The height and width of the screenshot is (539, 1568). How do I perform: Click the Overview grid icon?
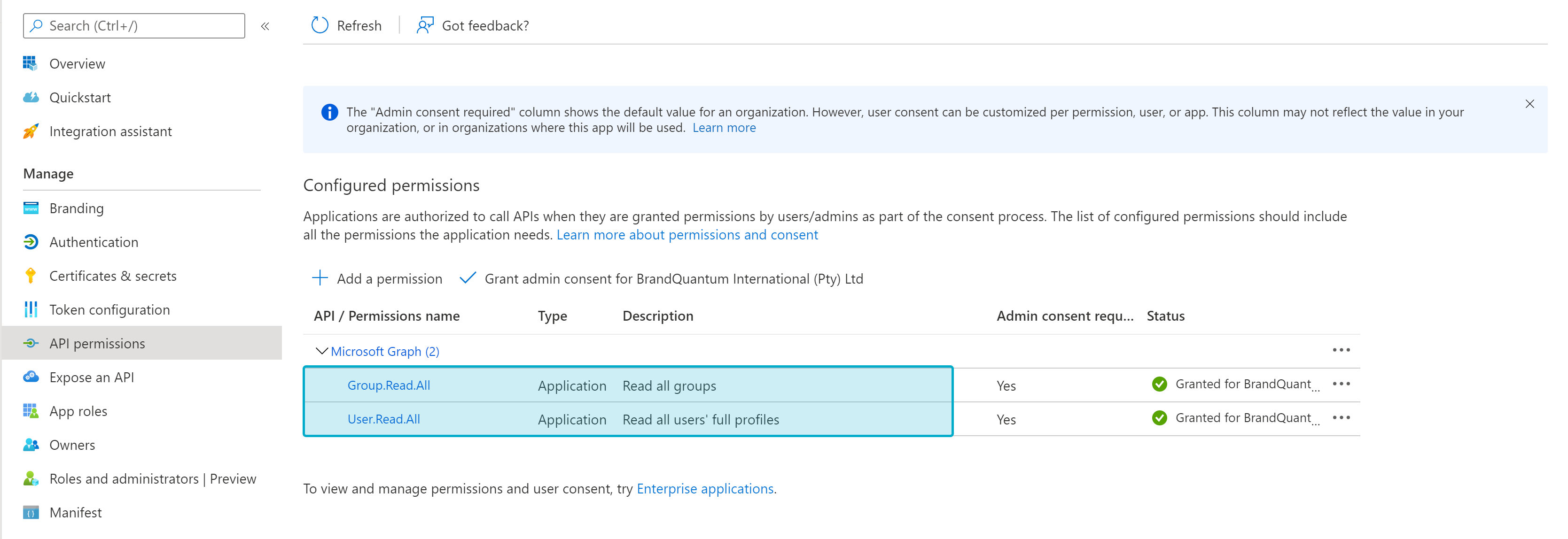click(x=31, y=63)
